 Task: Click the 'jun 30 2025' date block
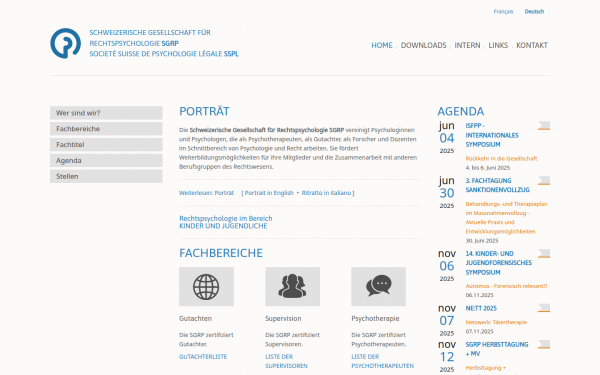(x=447, y=192)
